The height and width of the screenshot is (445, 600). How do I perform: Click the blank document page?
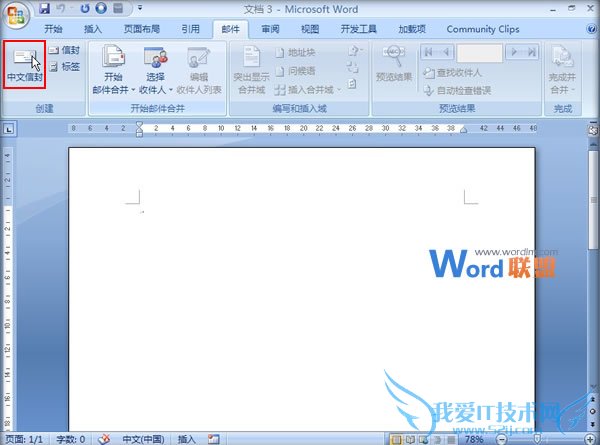(302, 289)
